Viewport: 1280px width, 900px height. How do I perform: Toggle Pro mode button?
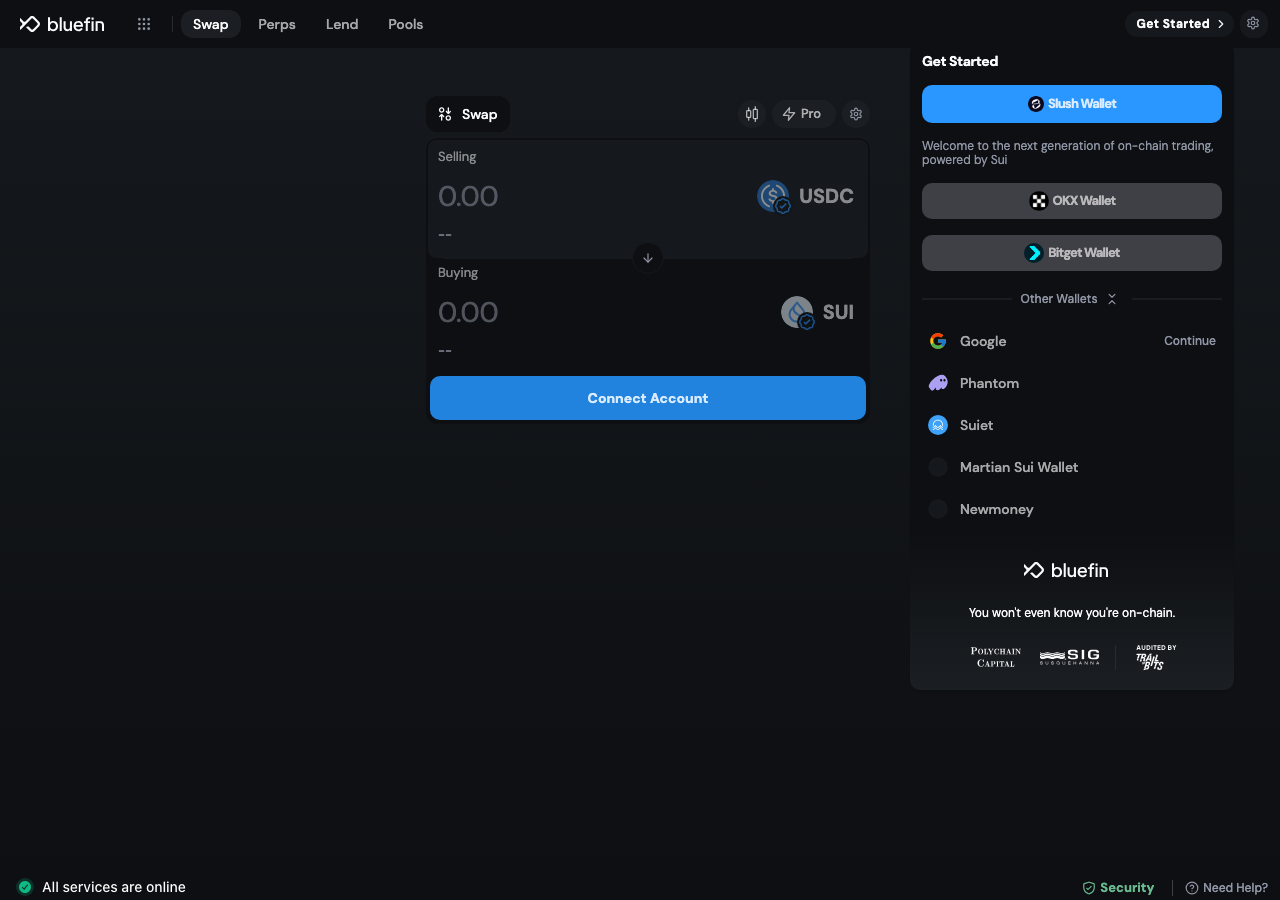click(x=803, y=114)
